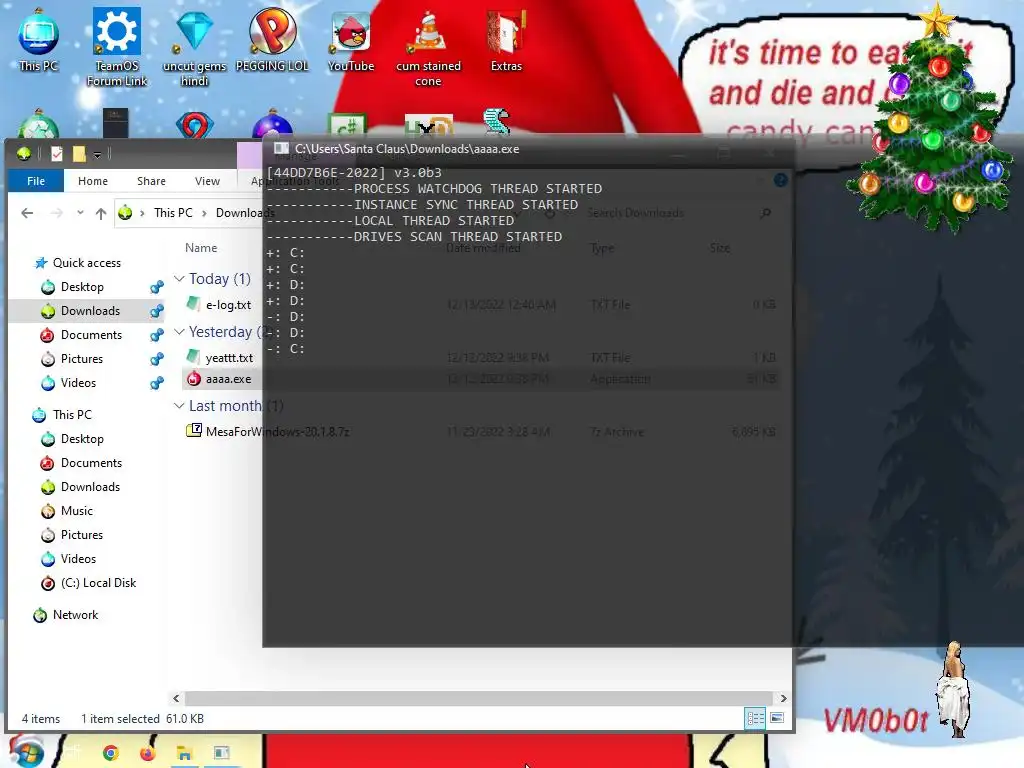Select the aaaa.exe file
This screenshot has width=1024, height=768.
tap(228, 379)
